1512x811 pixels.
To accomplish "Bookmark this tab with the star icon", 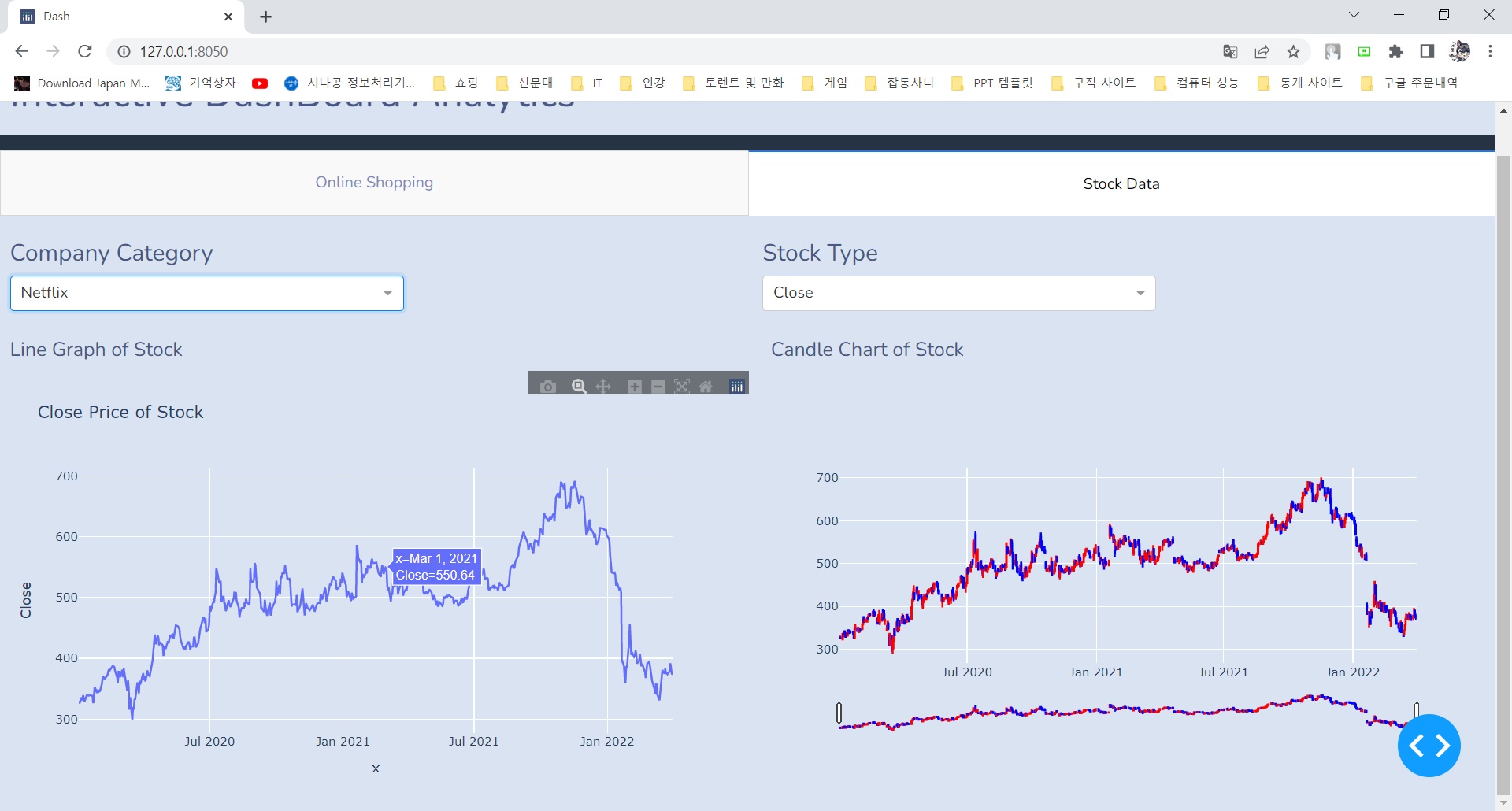I will (x=1293, y=51).
